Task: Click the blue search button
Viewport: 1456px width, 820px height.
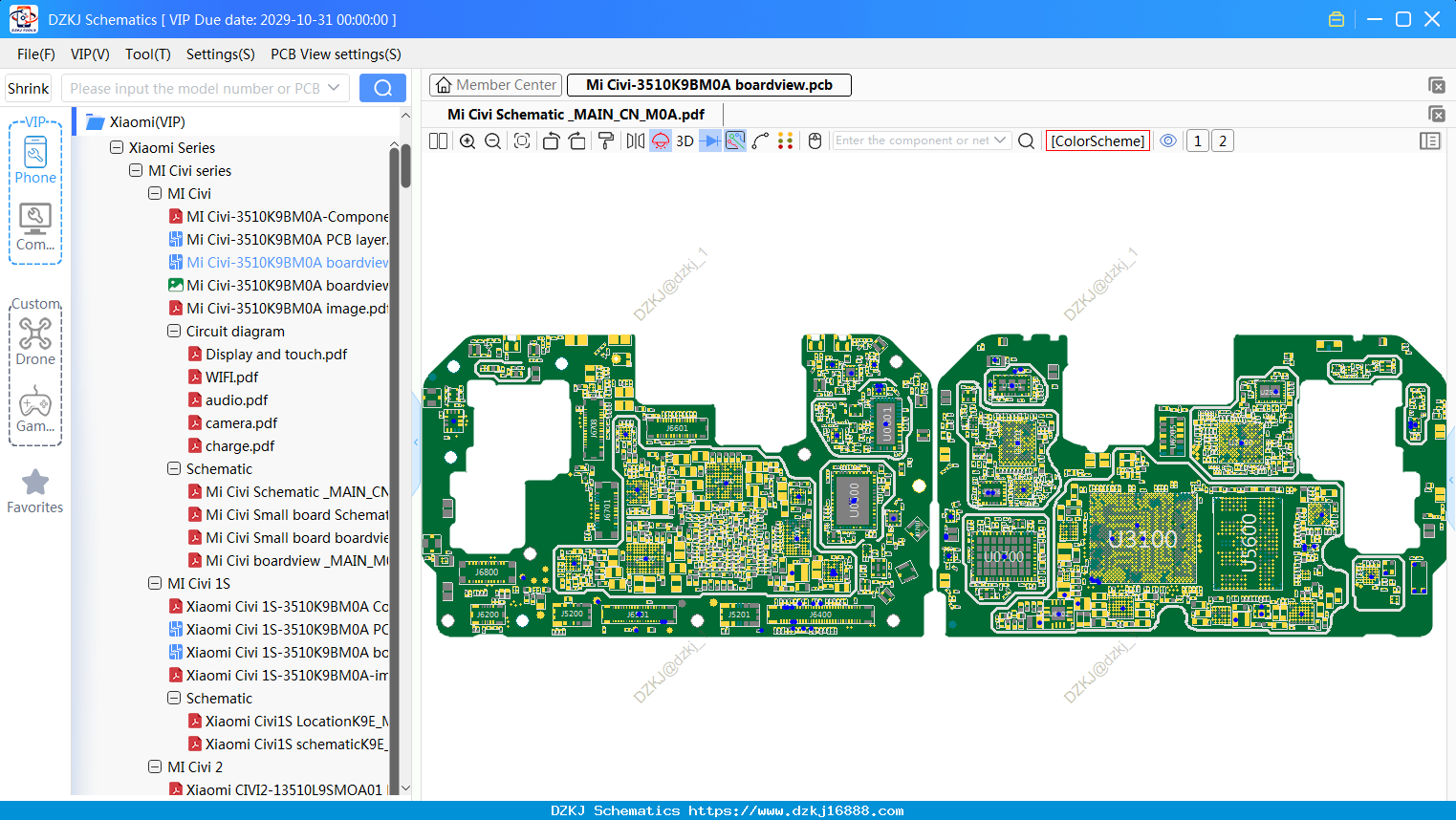Action: 382,88
